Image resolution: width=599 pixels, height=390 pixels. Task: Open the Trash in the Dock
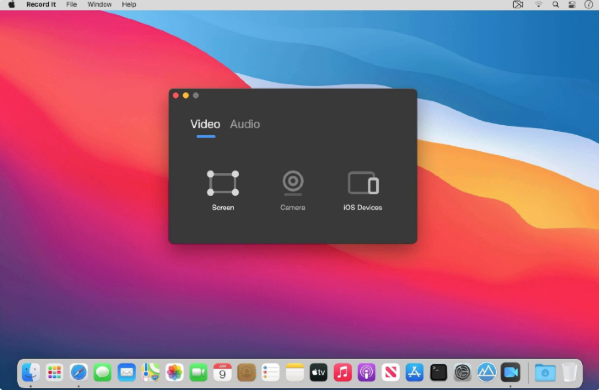point(569,372)
